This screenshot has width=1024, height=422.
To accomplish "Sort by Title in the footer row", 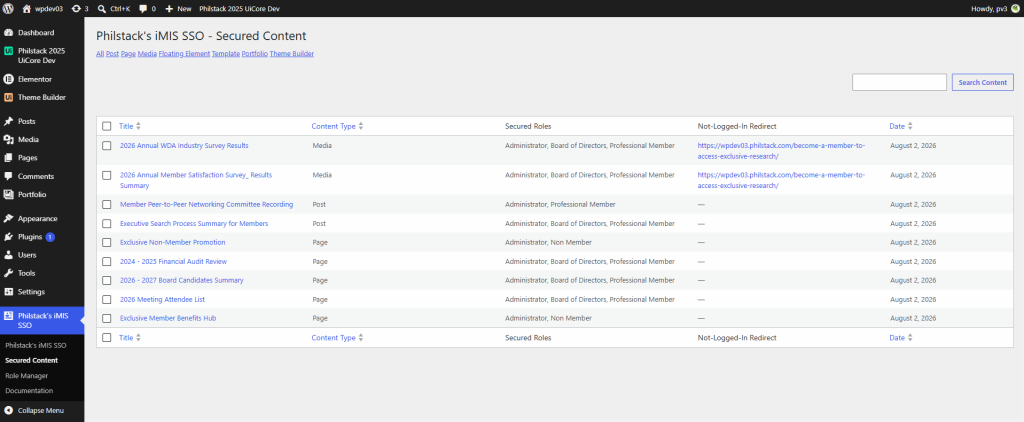I will [x=129, y=338].
